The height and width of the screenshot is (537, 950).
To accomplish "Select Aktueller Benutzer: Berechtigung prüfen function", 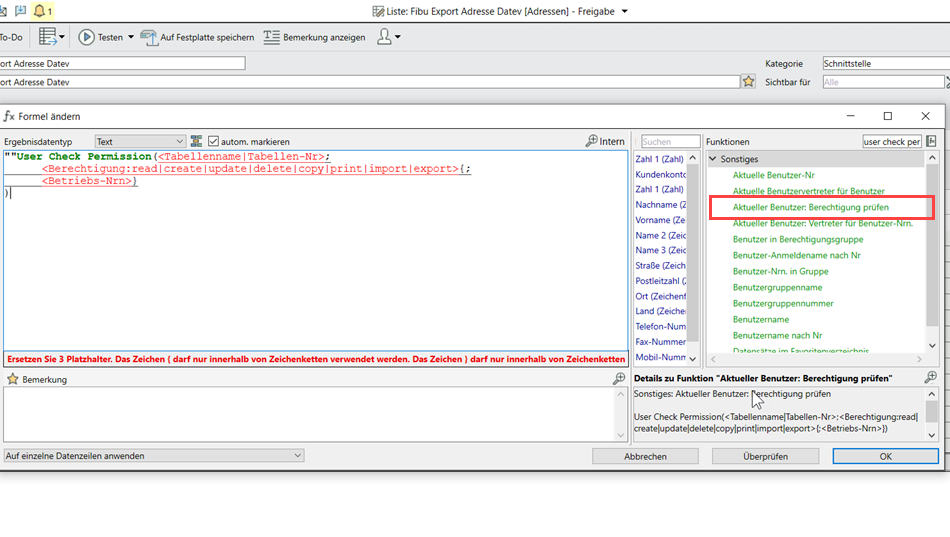I will click(x=810, y=207).
